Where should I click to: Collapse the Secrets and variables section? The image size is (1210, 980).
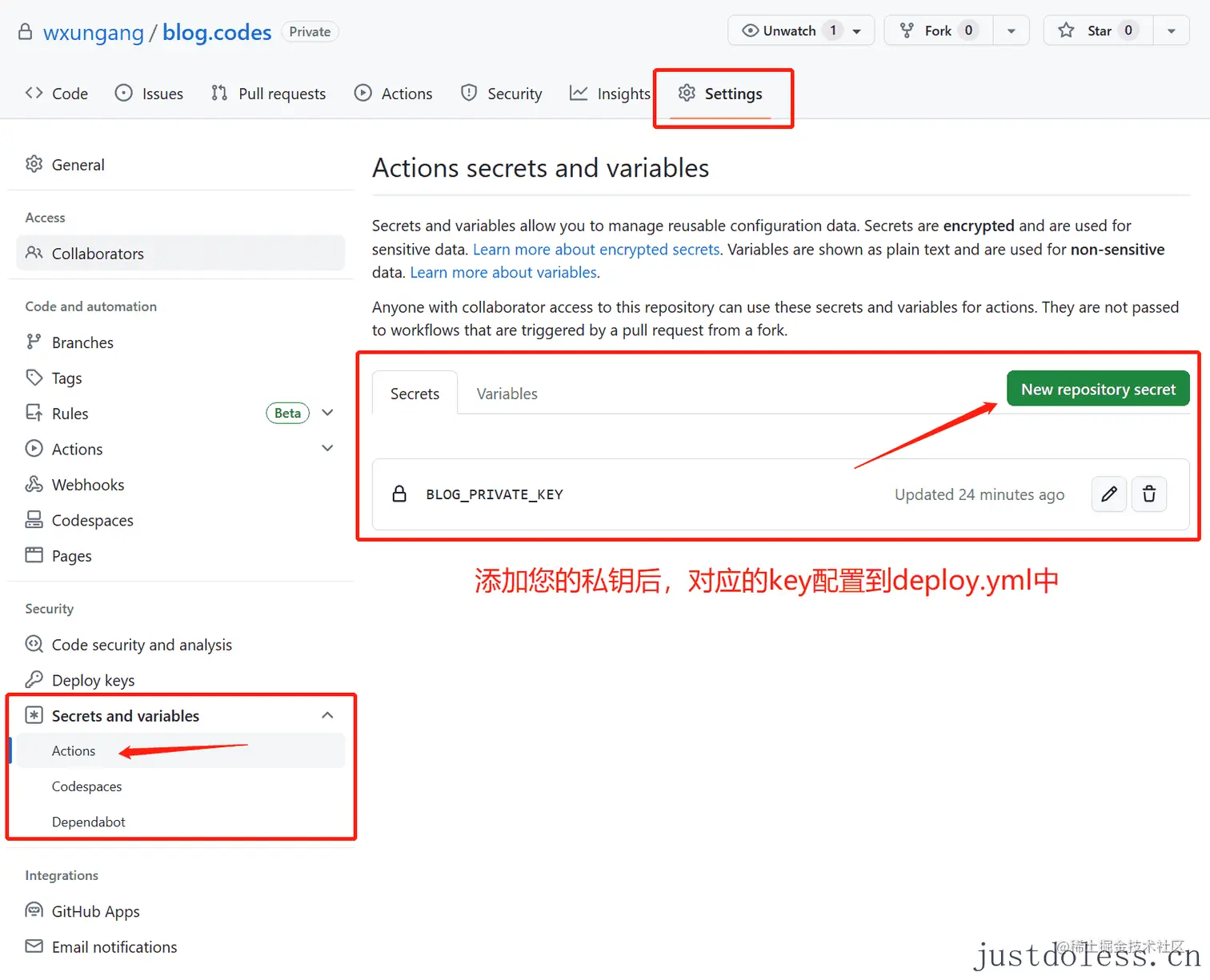pos(327,714)
